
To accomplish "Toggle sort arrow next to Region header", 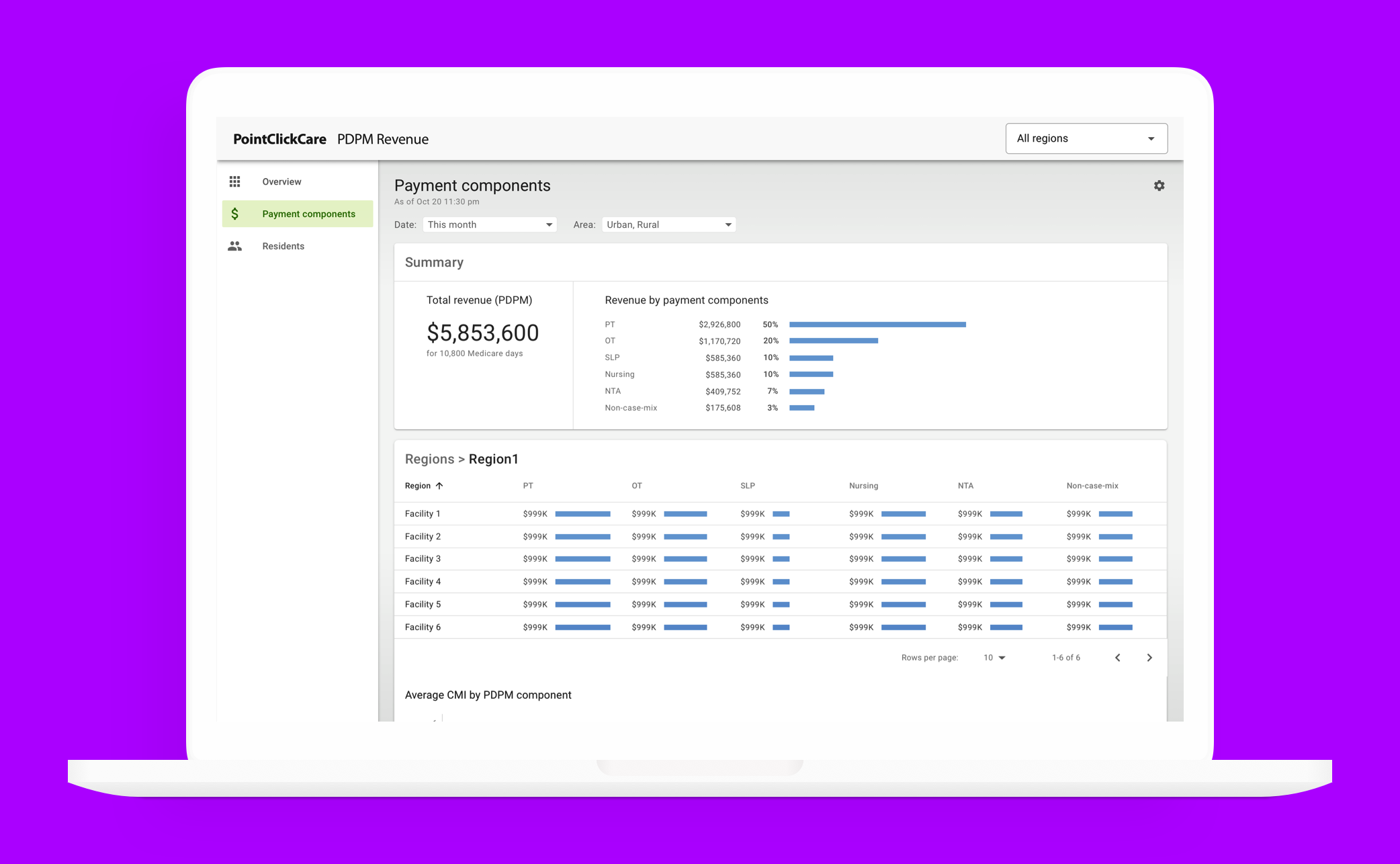I will [x=439, y=486].
